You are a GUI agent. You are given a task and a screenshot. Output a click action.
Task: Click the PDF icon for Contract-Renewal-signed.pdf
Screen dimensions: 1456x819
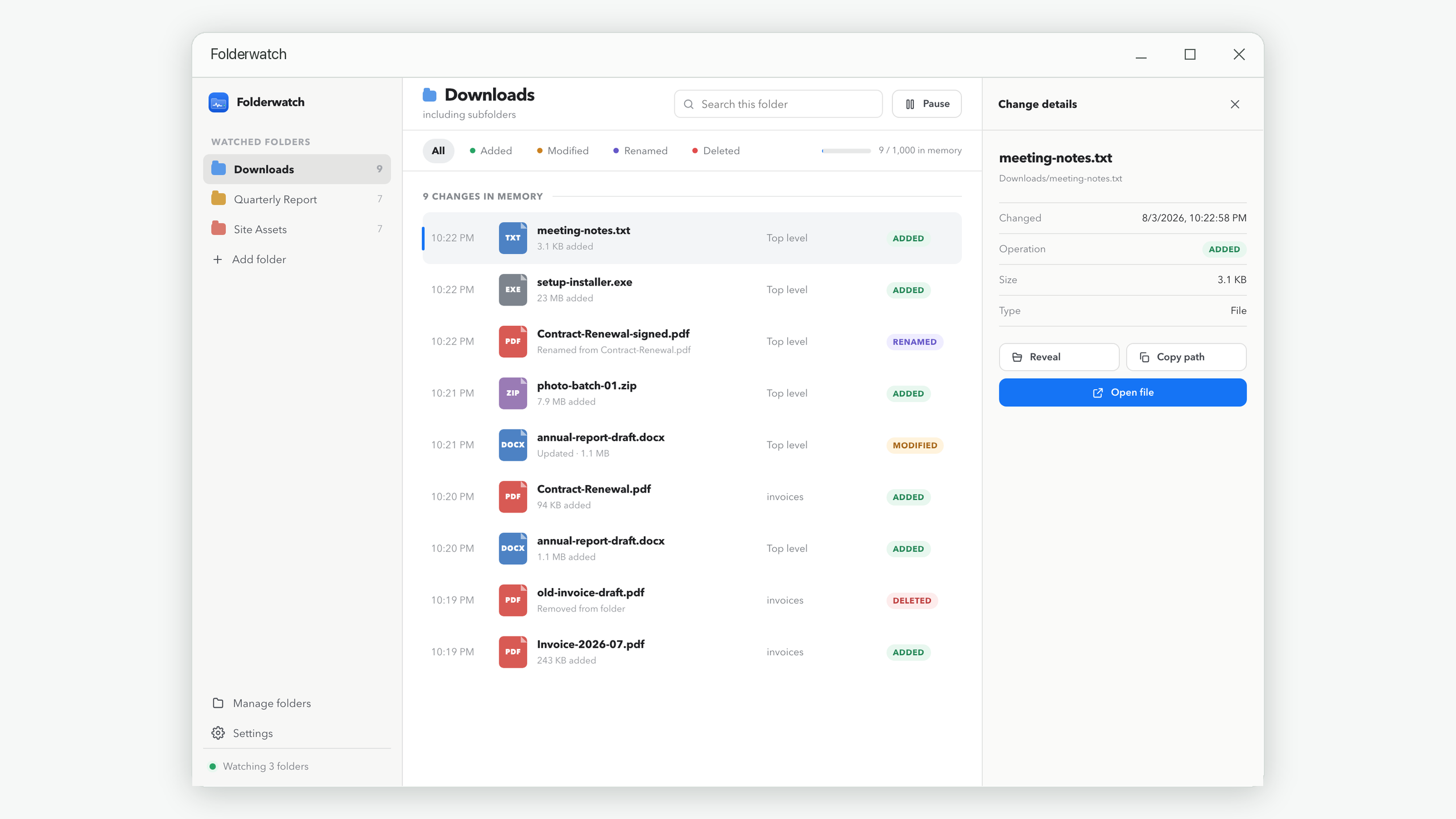point(512,341)
